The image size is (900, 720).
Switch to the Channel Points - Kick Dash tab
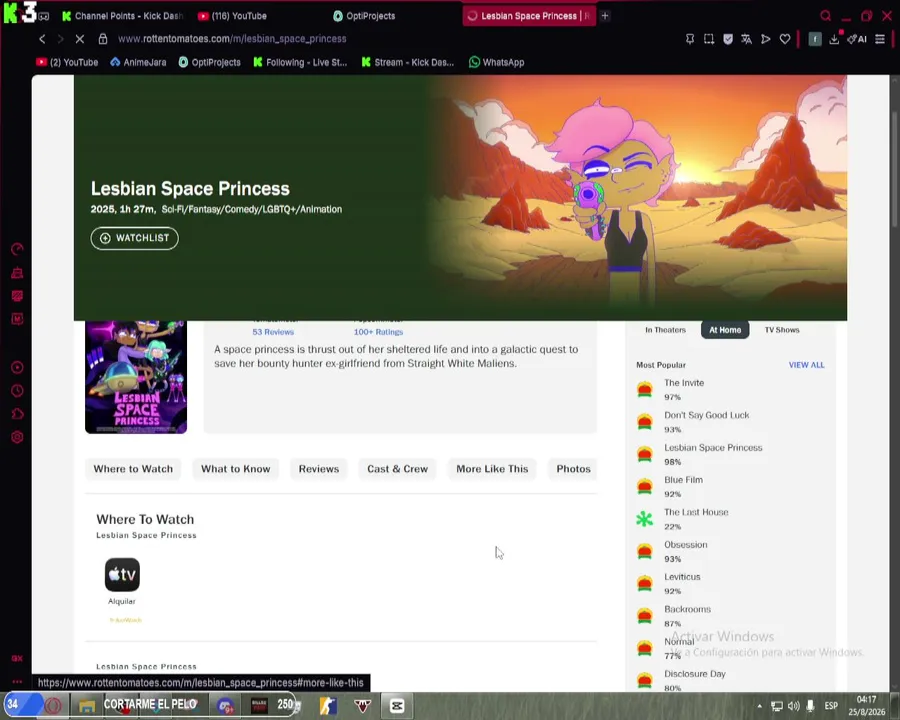click(x=122, y=16)
